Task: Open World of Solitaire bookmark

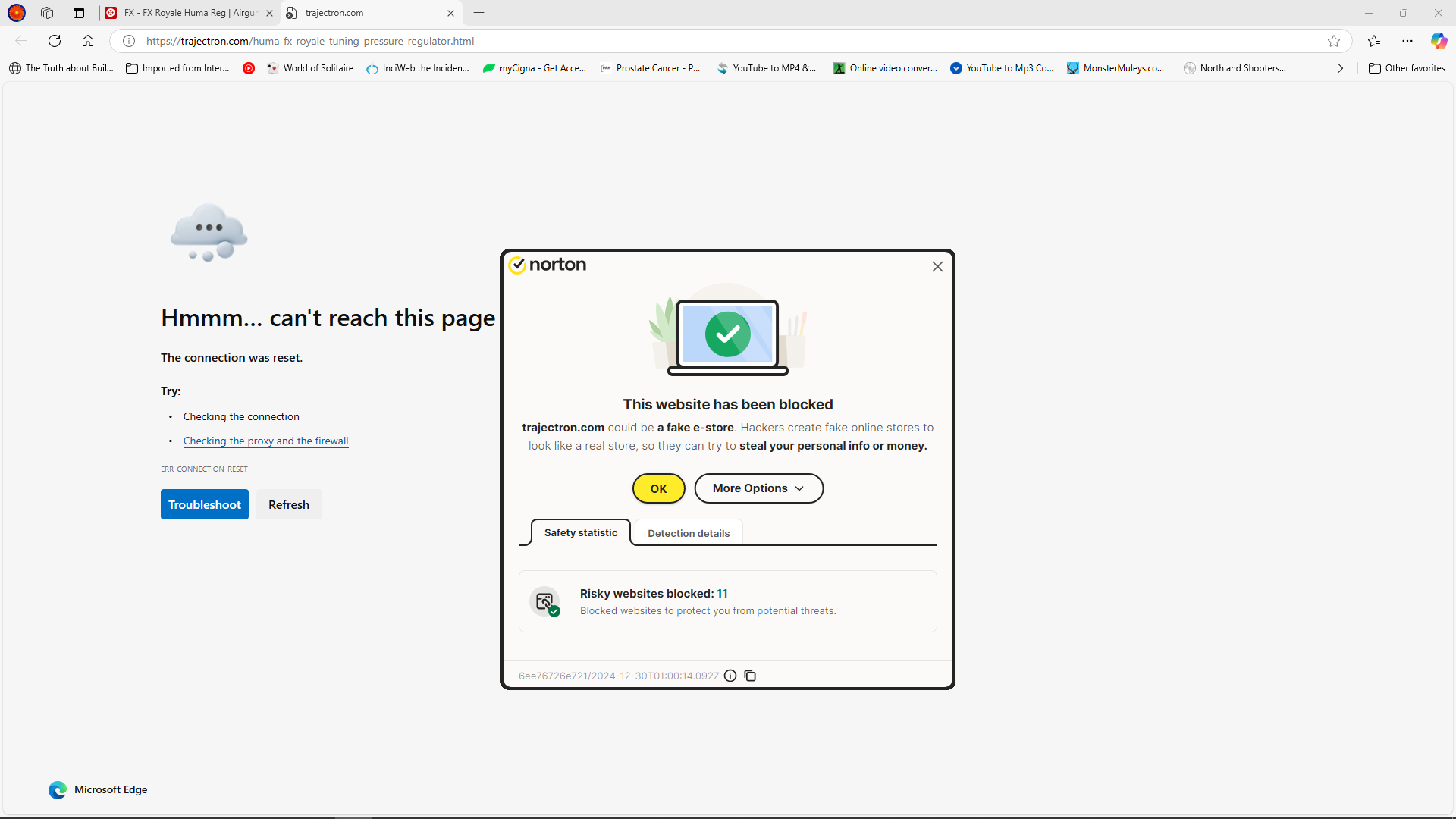Action: pyautogui.click(x=310, y=68)
